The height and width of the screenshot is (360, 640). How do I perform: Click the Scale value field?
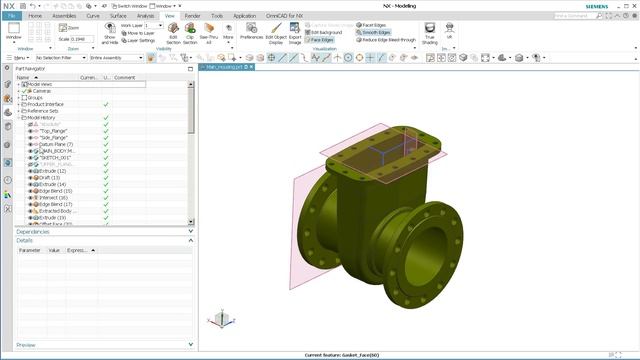tap(82, 39)
